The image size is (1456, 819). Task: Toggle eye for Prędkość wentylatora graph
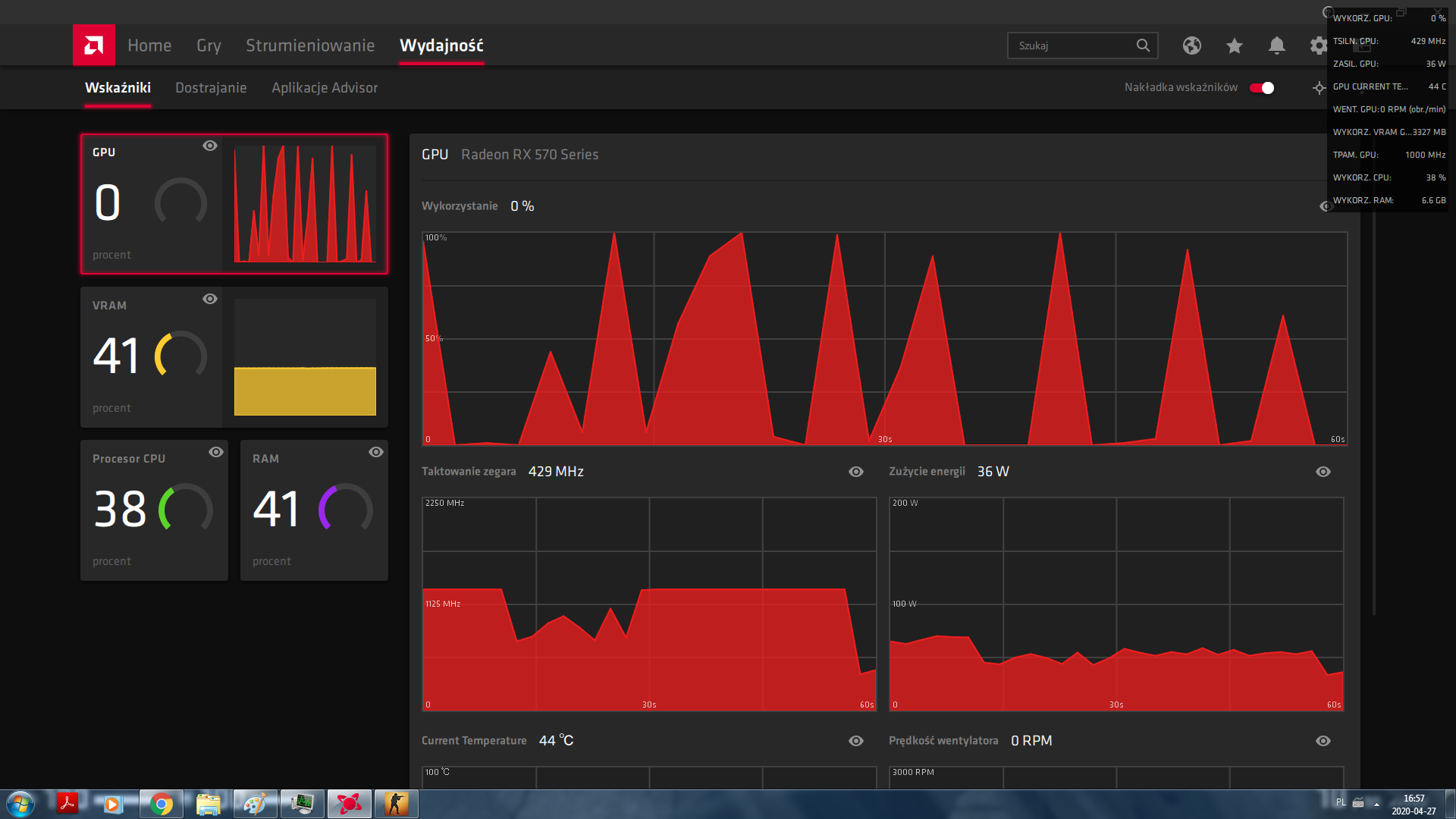(1323, 741)
